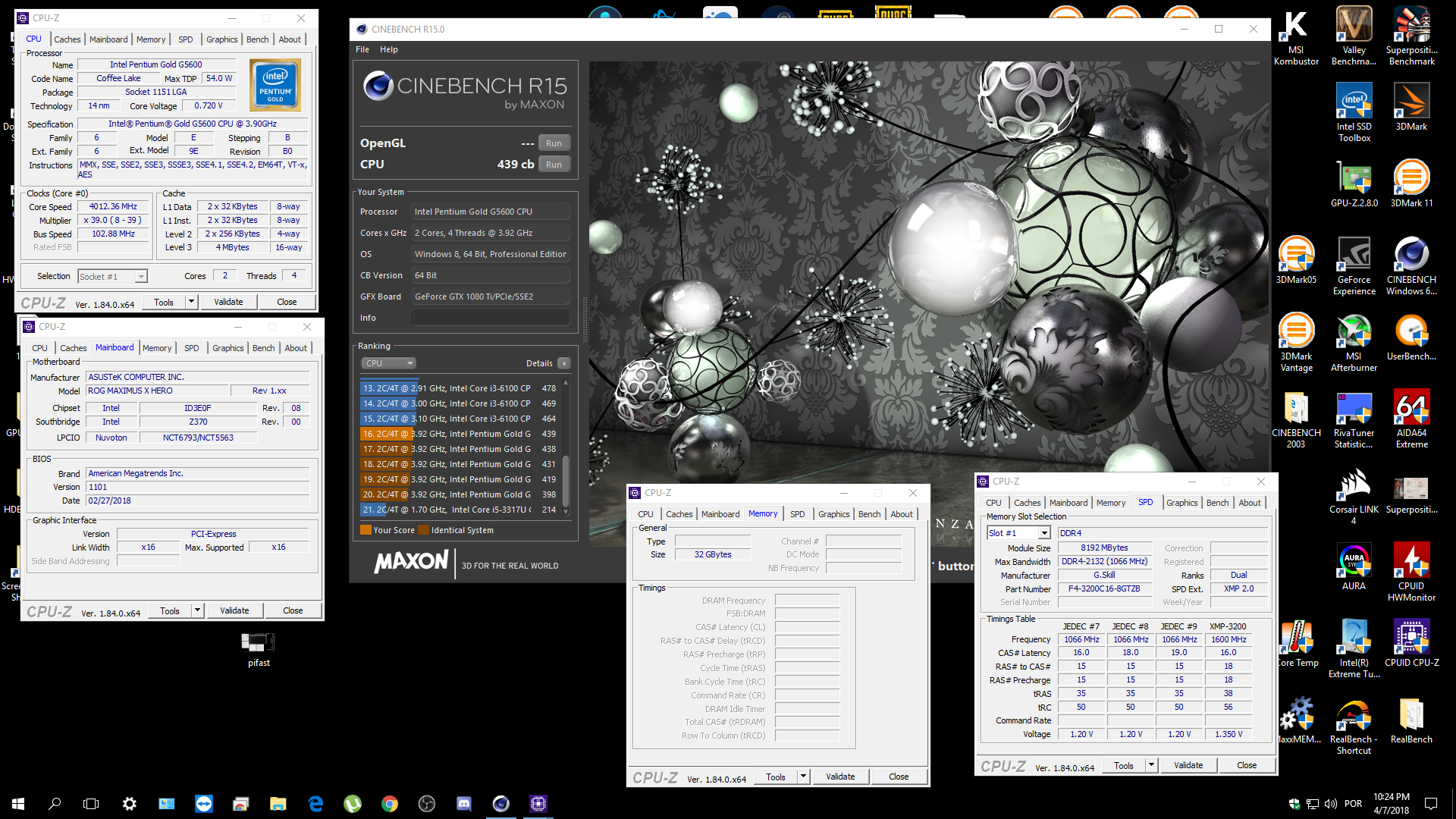
Task: Switch to Graphics tab in CPU-Z Memory window
Action: click(x=834, y=514)
